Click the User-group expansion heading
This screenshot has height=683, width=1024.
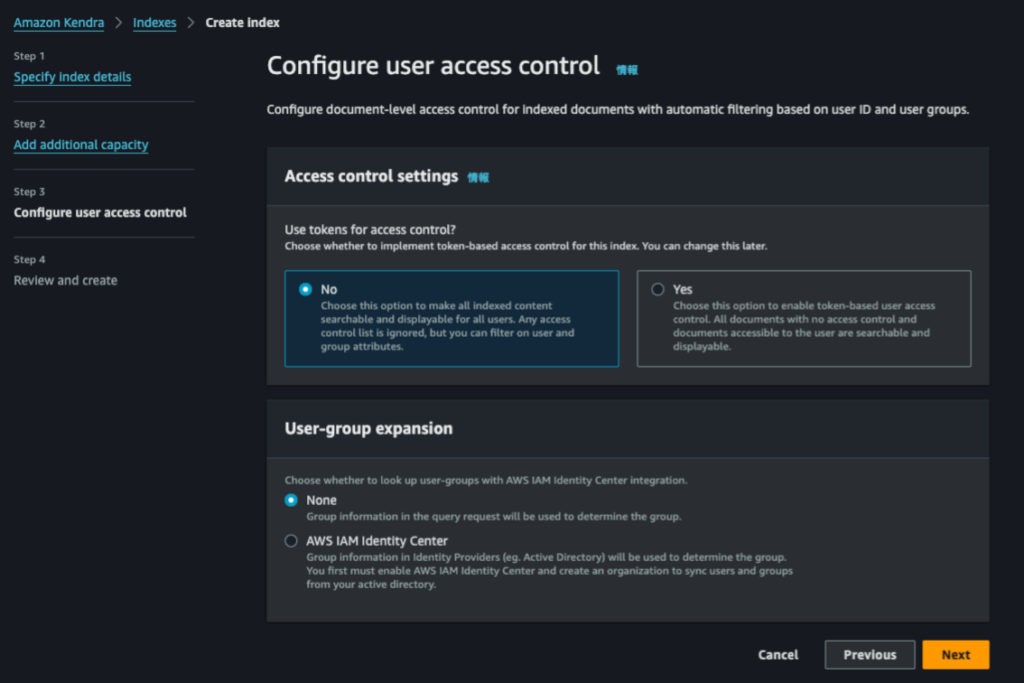coord(368,428)
